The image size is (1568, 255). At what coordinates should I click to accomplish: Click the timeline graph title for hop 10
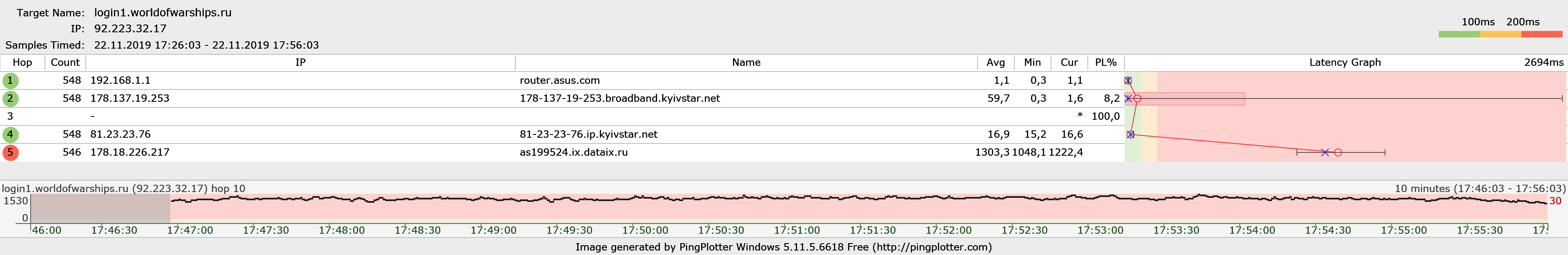tap(124, 189)
